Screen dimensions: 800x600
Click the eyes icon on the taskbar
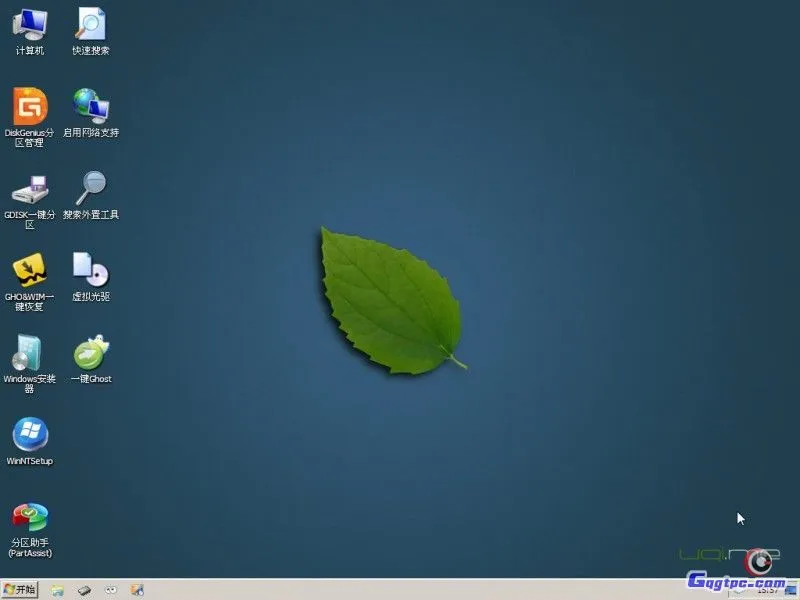pyautogui.click(x=110, y=590)
